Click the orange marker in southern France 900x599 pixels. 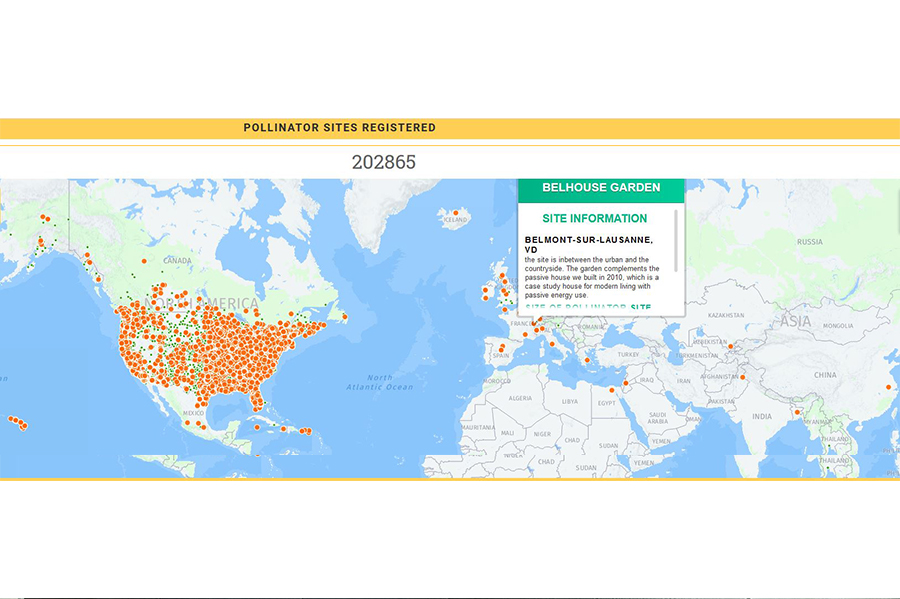pyautogui.click(x=525, y=334)
